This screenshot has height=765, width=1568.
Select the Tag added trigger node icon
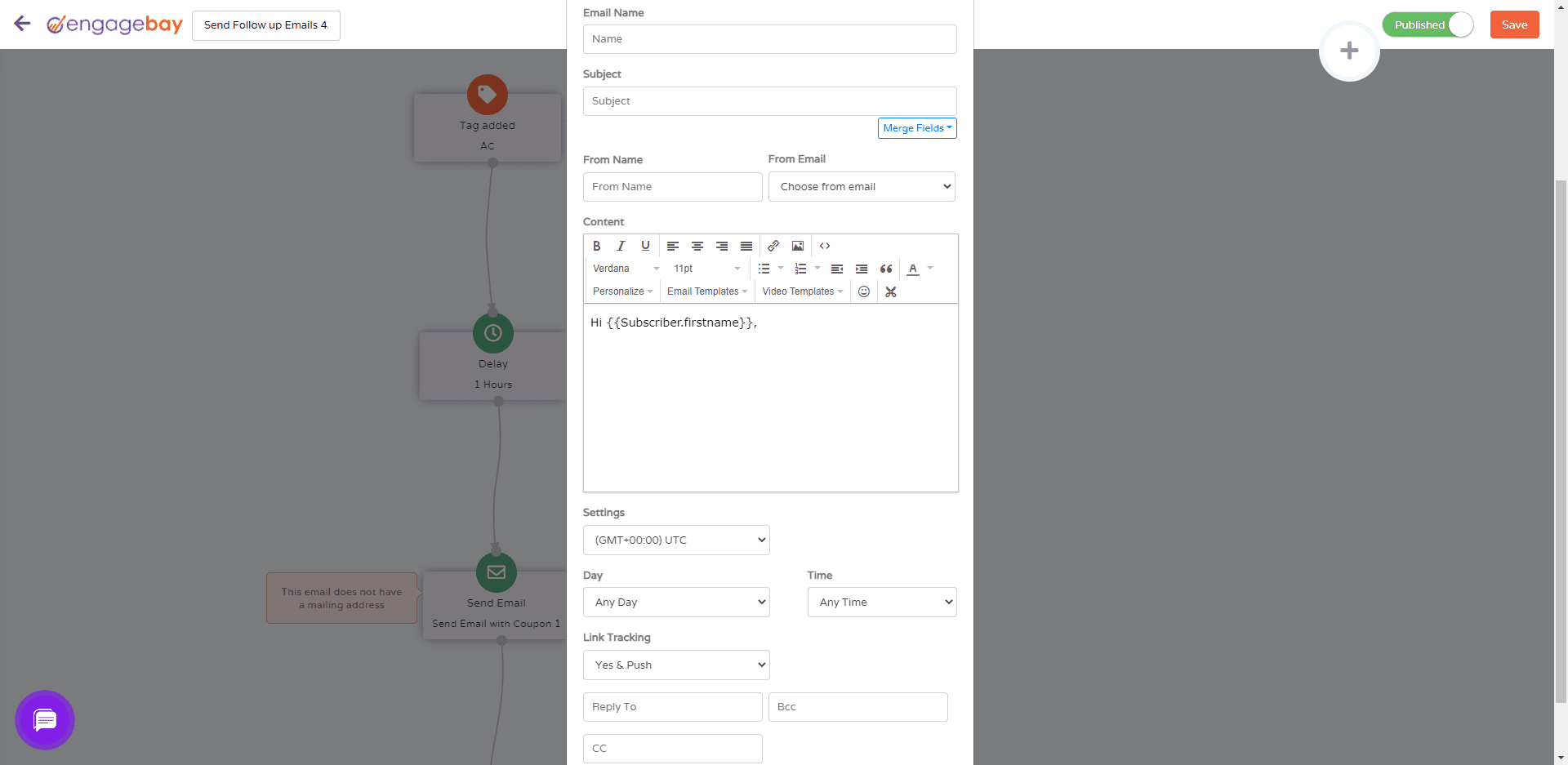(x=488, y=95)
